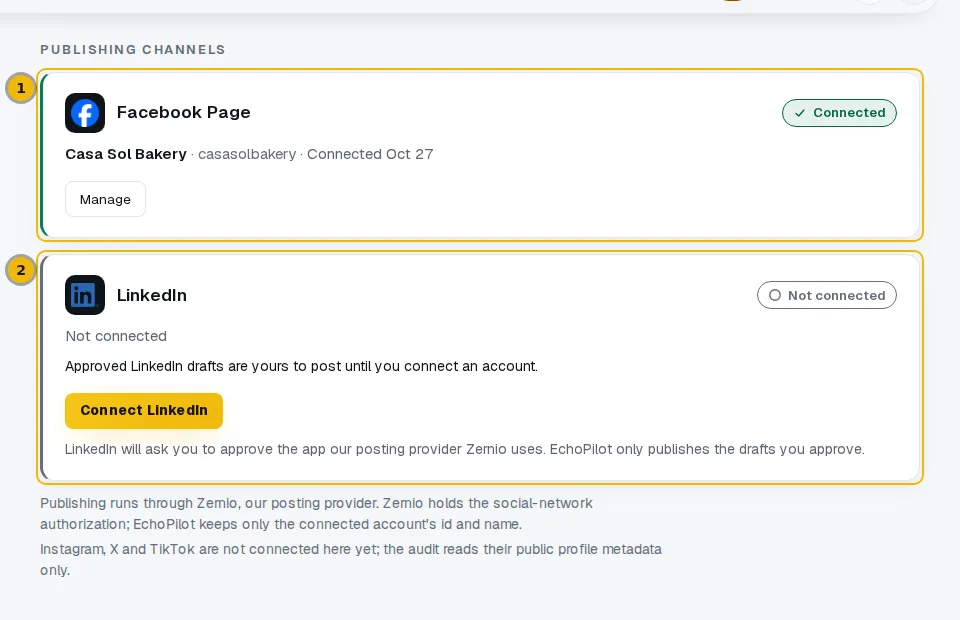This screenshot has height=620, width=960.
Task: Click the casasolbakery handle text
Action: pos(247,154)
